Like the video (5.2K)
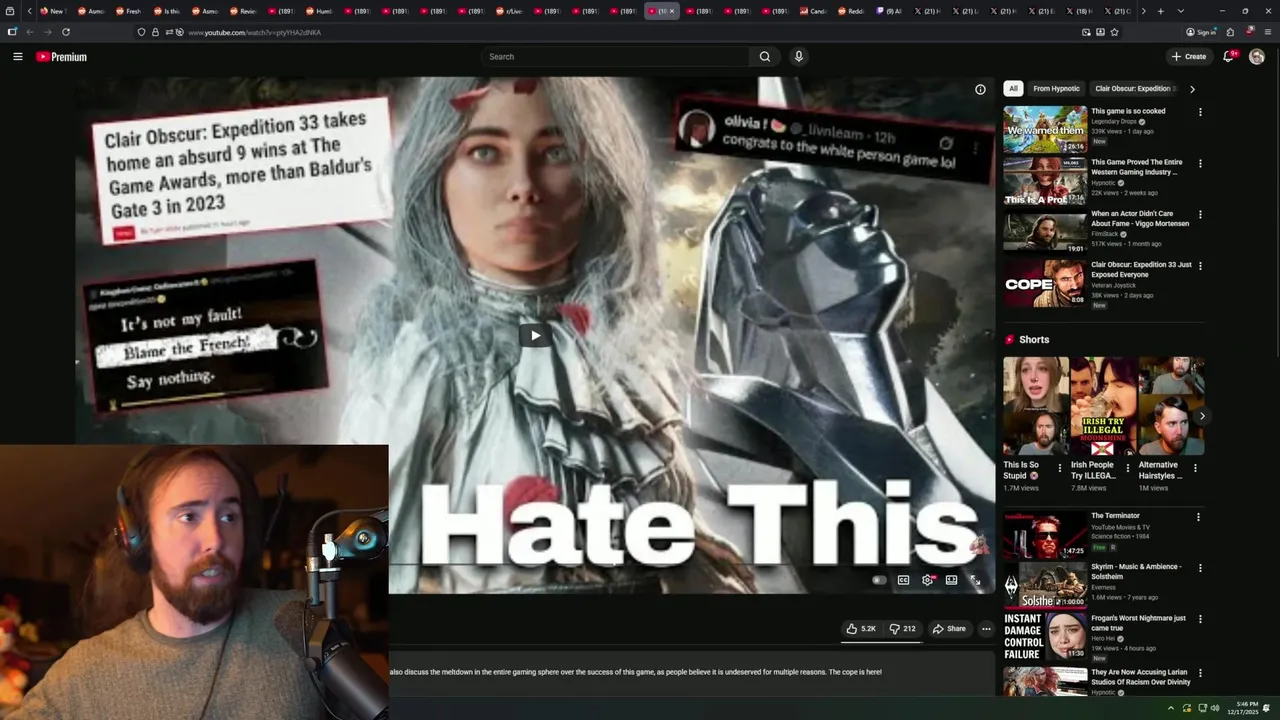1280x720 pixels. tap(861, 629)
